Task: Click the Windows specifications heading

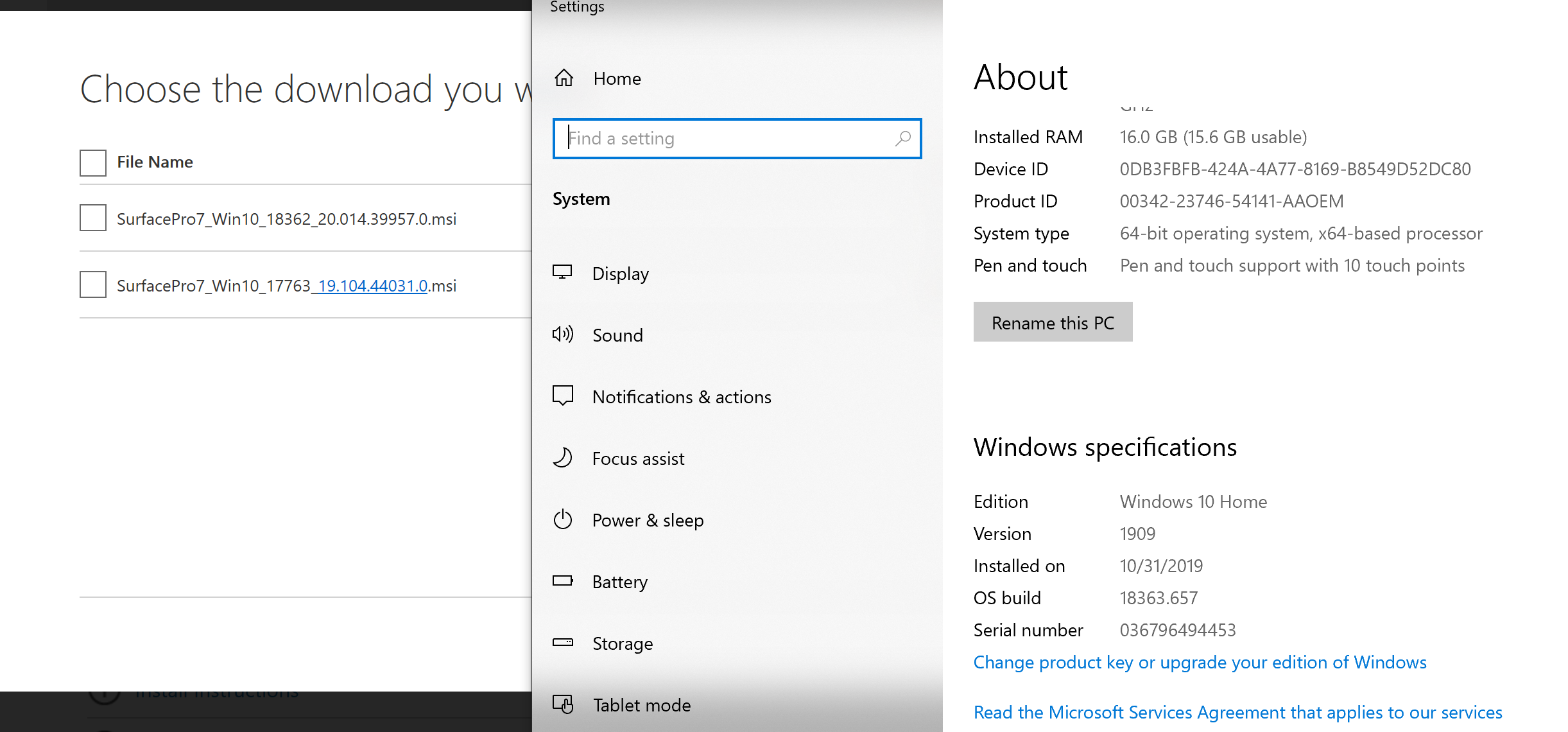Action: coord(1105,447)
